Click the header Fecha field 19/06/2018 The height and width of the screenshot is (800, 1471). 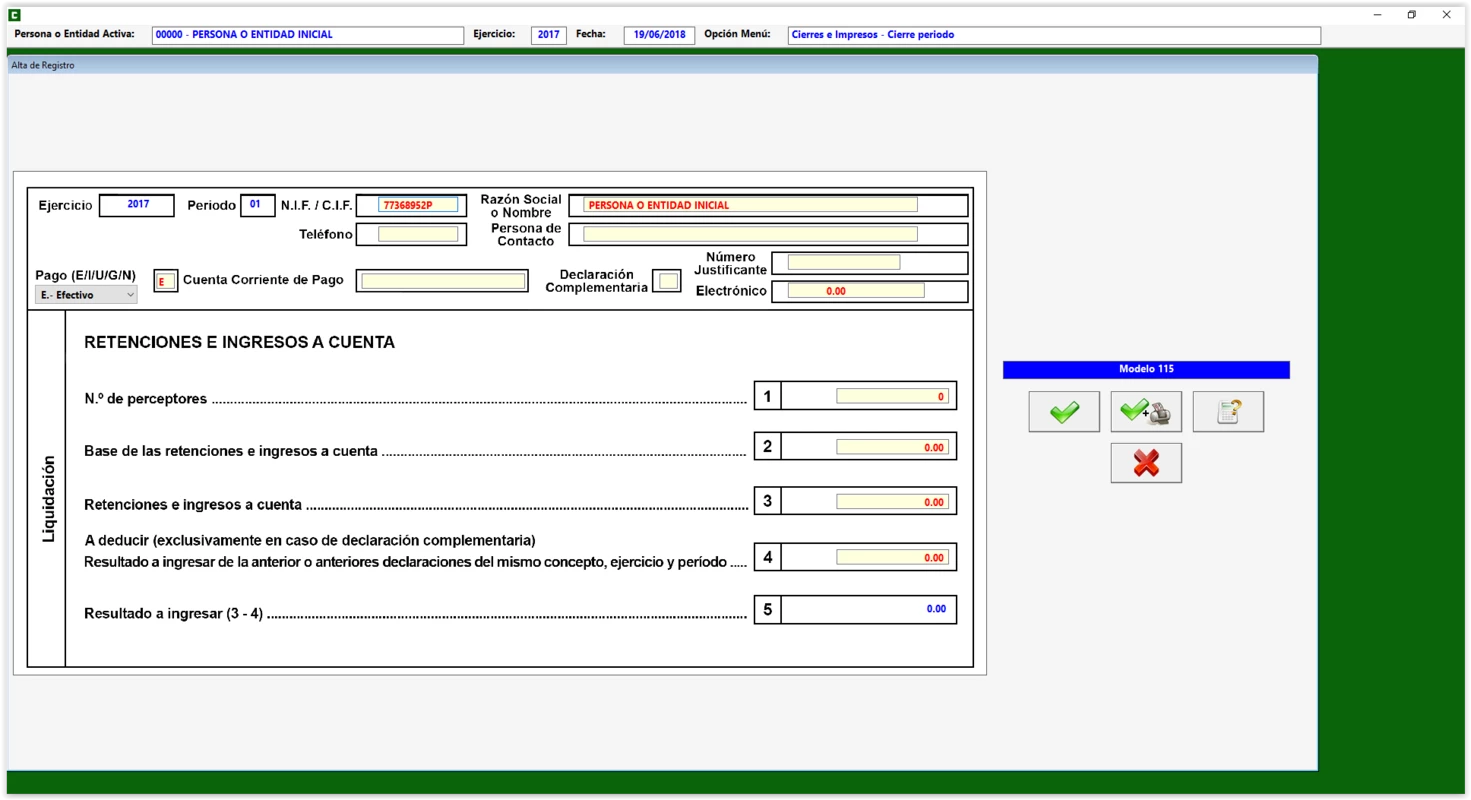pos(659,35)
